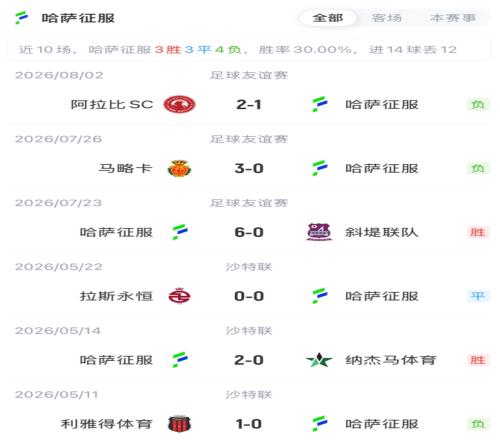Open the 斜堤联队 purple crest
500x440 pixels.
[318, 232]
